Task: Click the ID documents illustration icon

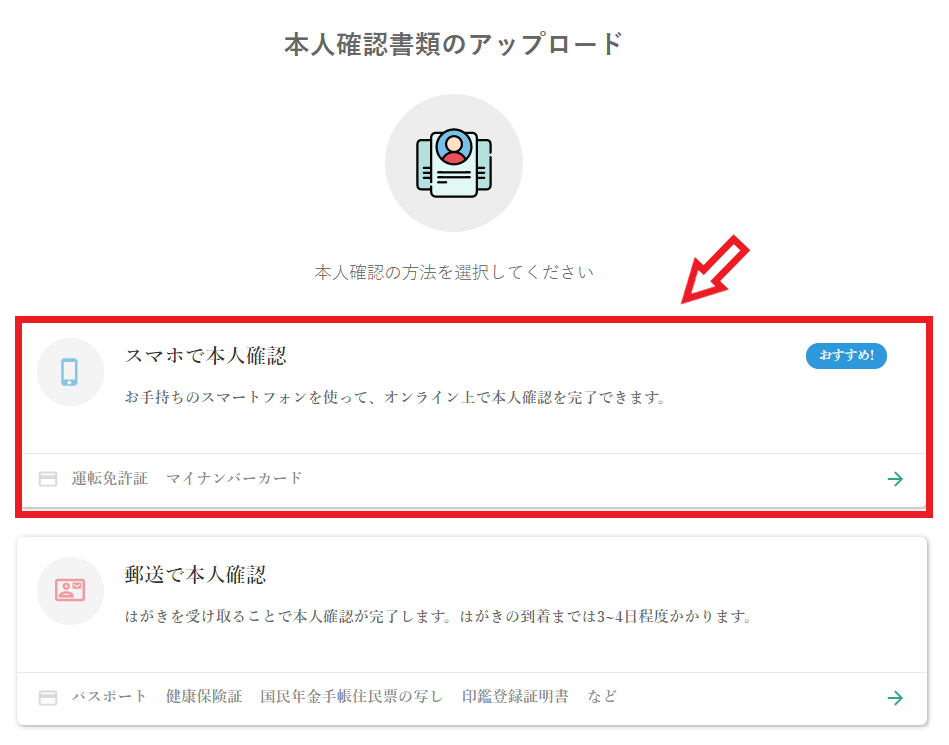Action: click(454, 163)
